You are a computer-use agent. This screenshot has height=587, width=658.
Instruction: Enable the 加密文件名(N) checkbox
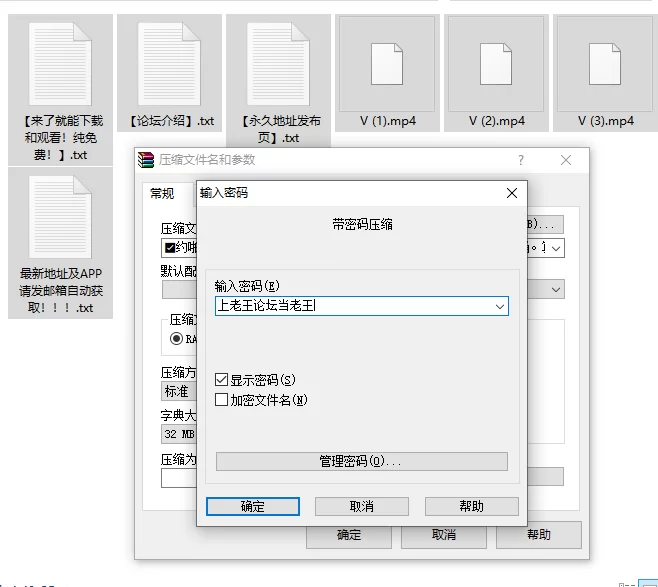pos(221,399)
